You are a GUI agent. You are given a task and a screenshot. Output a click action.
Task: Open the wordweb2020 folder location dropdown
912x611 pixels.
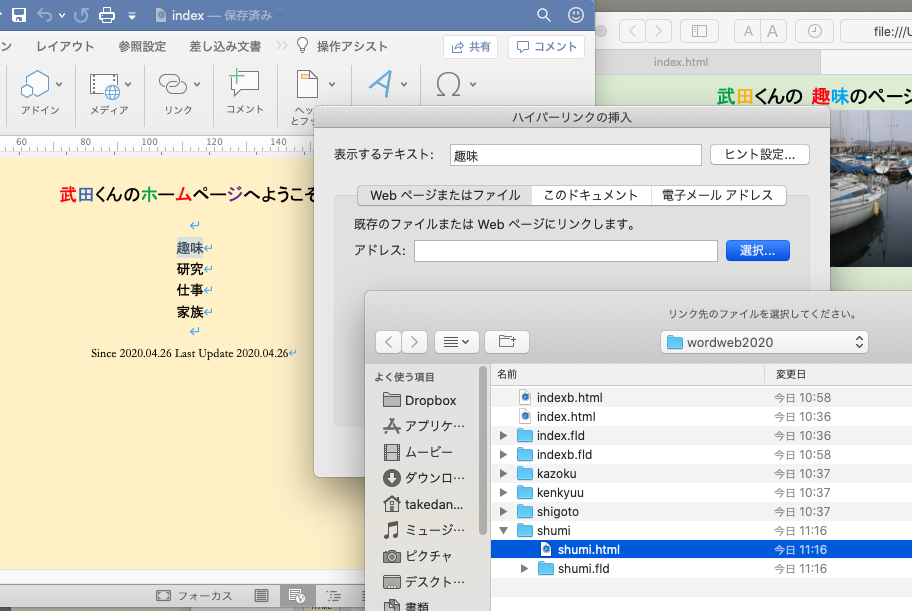point(764,342)
